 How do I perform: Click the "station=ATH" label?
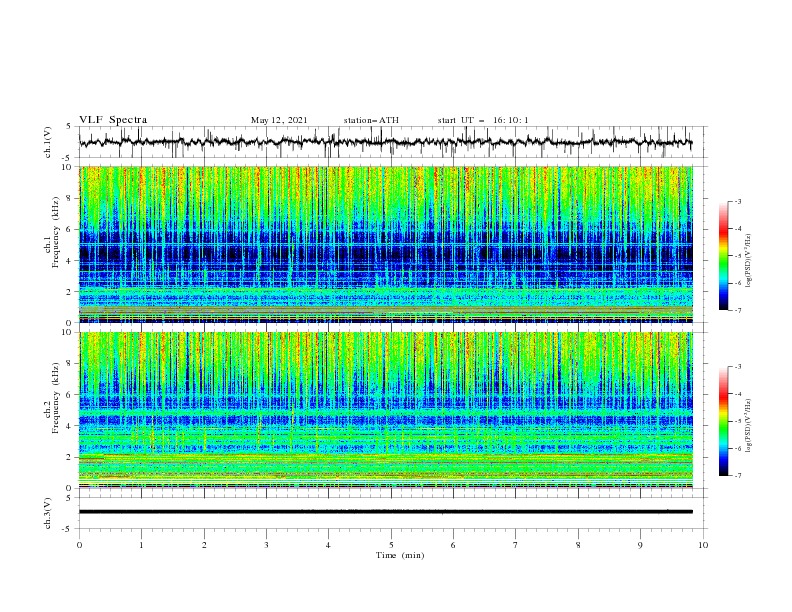371,120
